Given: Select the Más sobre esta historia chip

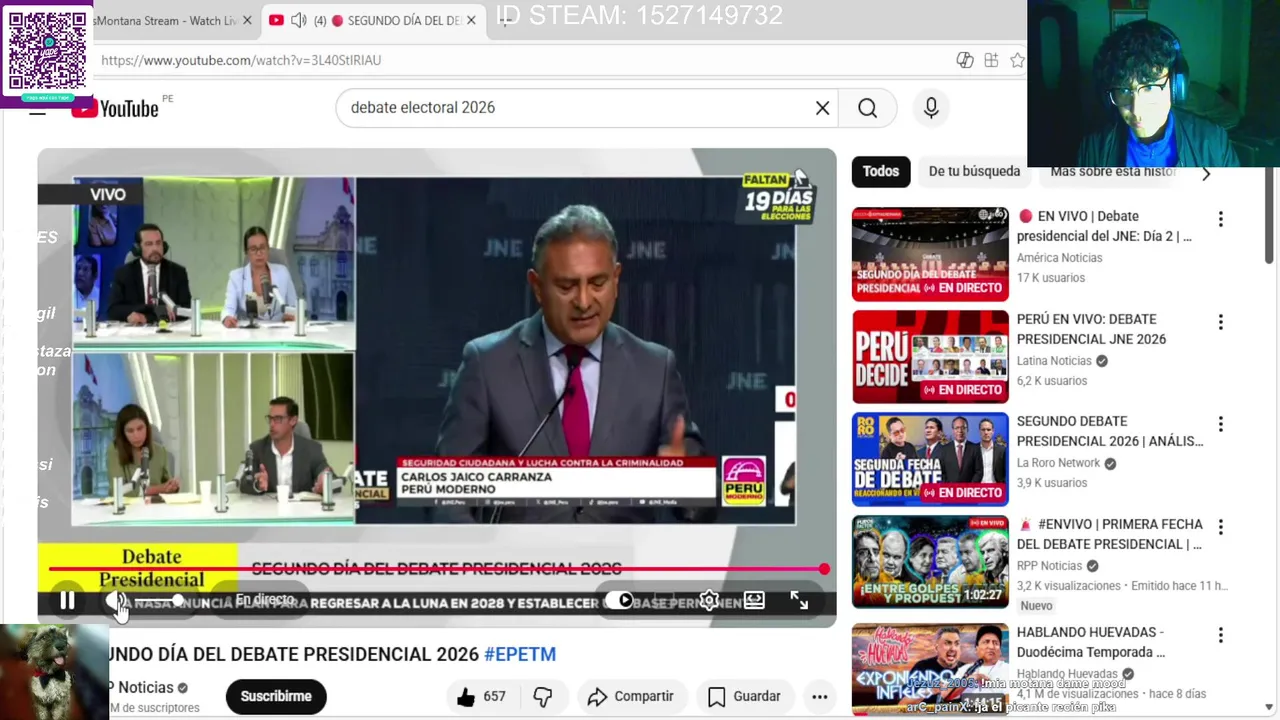Looking at the screenshot, I should pos(1112,172).
